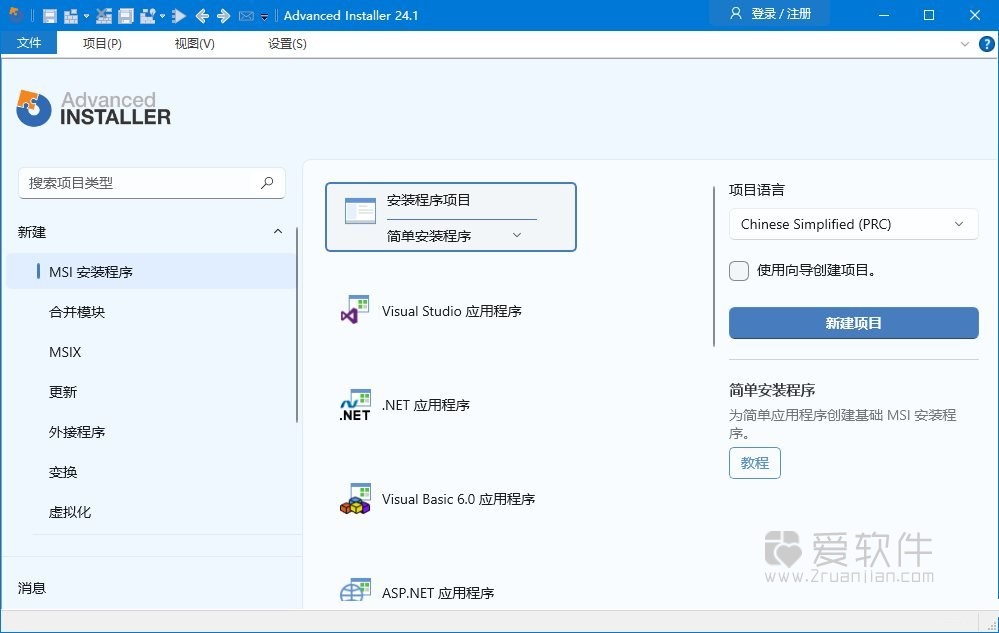Click the Visual Studio 应用程序 icon
999x633 pixels.
tap(355, 309)
